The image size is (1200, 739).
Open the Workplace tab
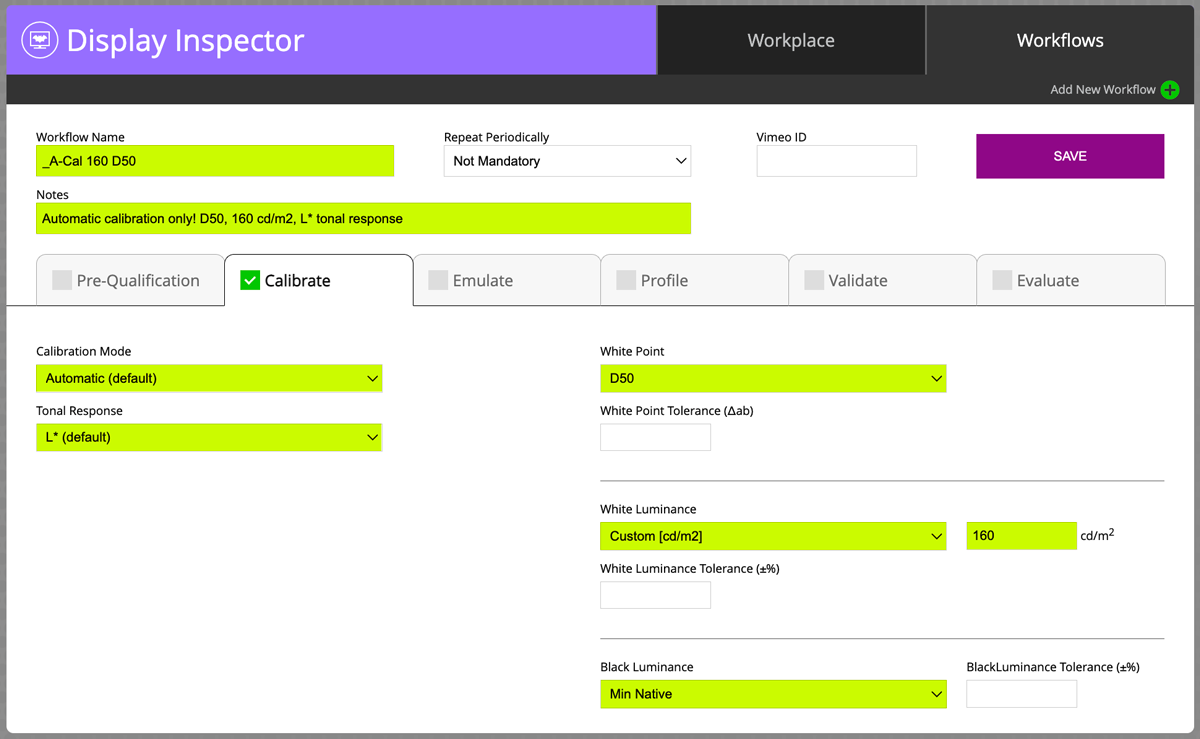point(791,41)
